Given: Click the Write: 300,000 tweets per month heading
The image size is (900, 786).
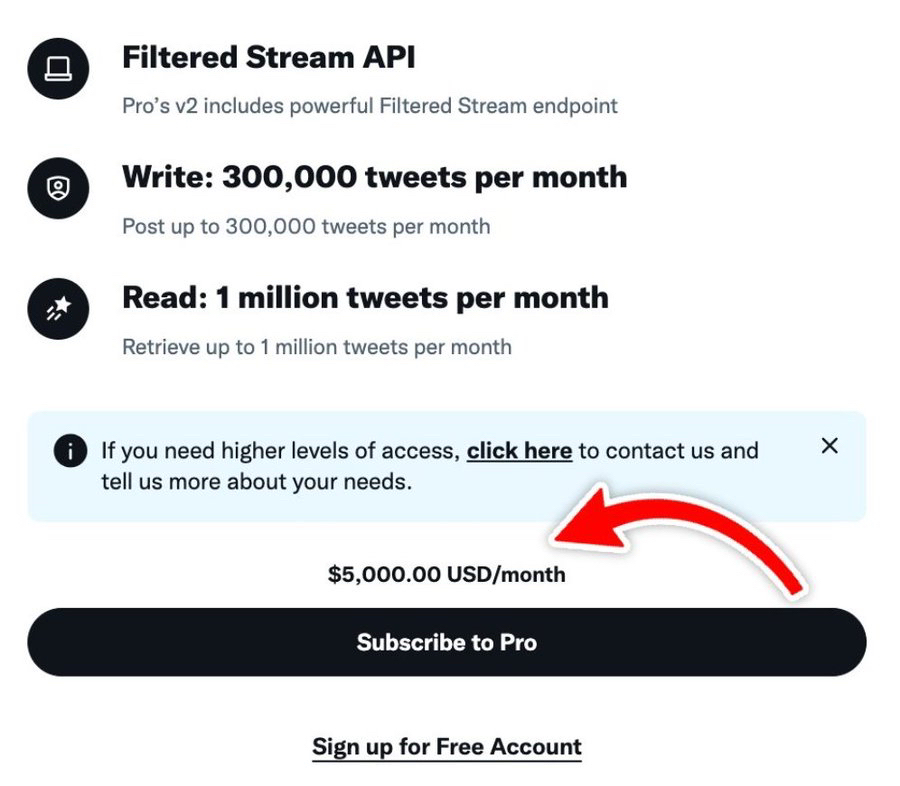Looking at the screenshot, I should tap(374, 178).
